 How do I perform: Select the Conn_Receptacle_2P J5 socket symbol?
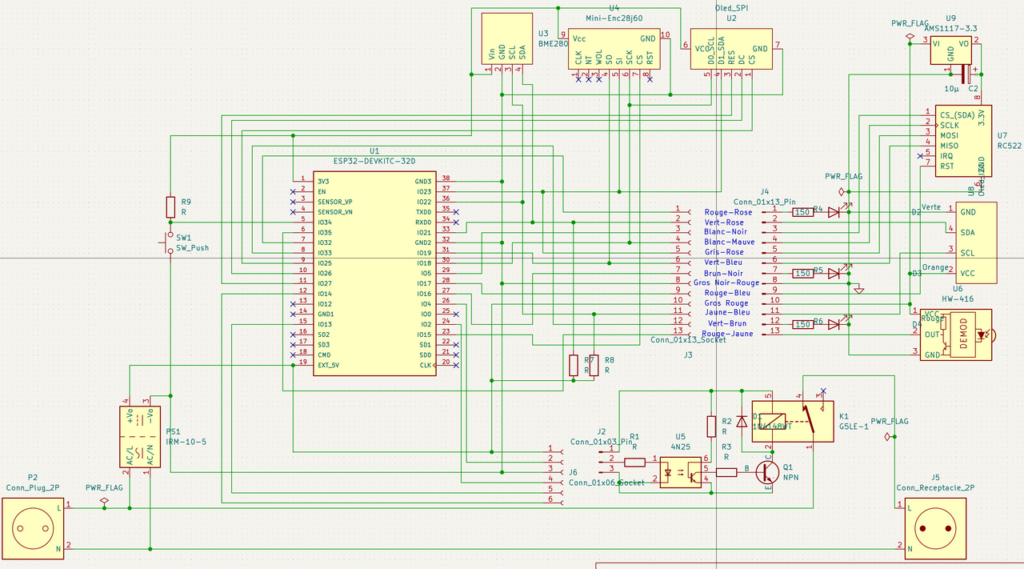pos(936,528)
